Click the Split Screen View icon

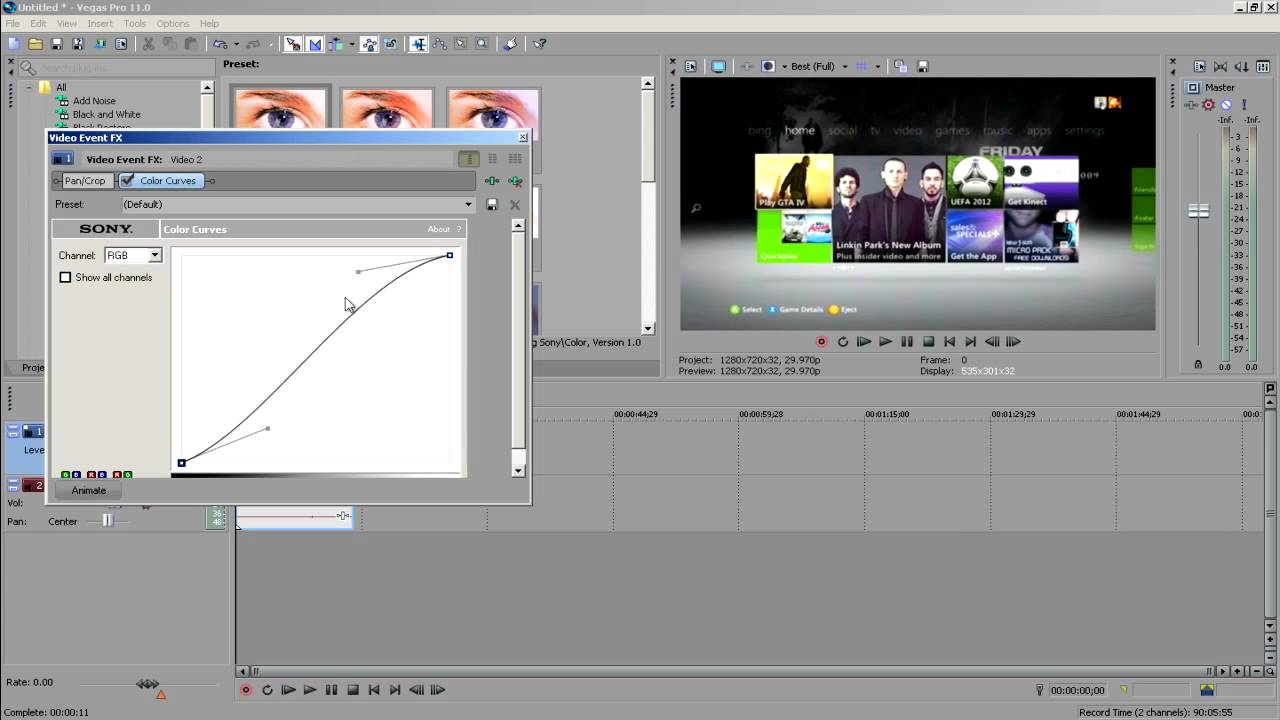tap(768, 66)
